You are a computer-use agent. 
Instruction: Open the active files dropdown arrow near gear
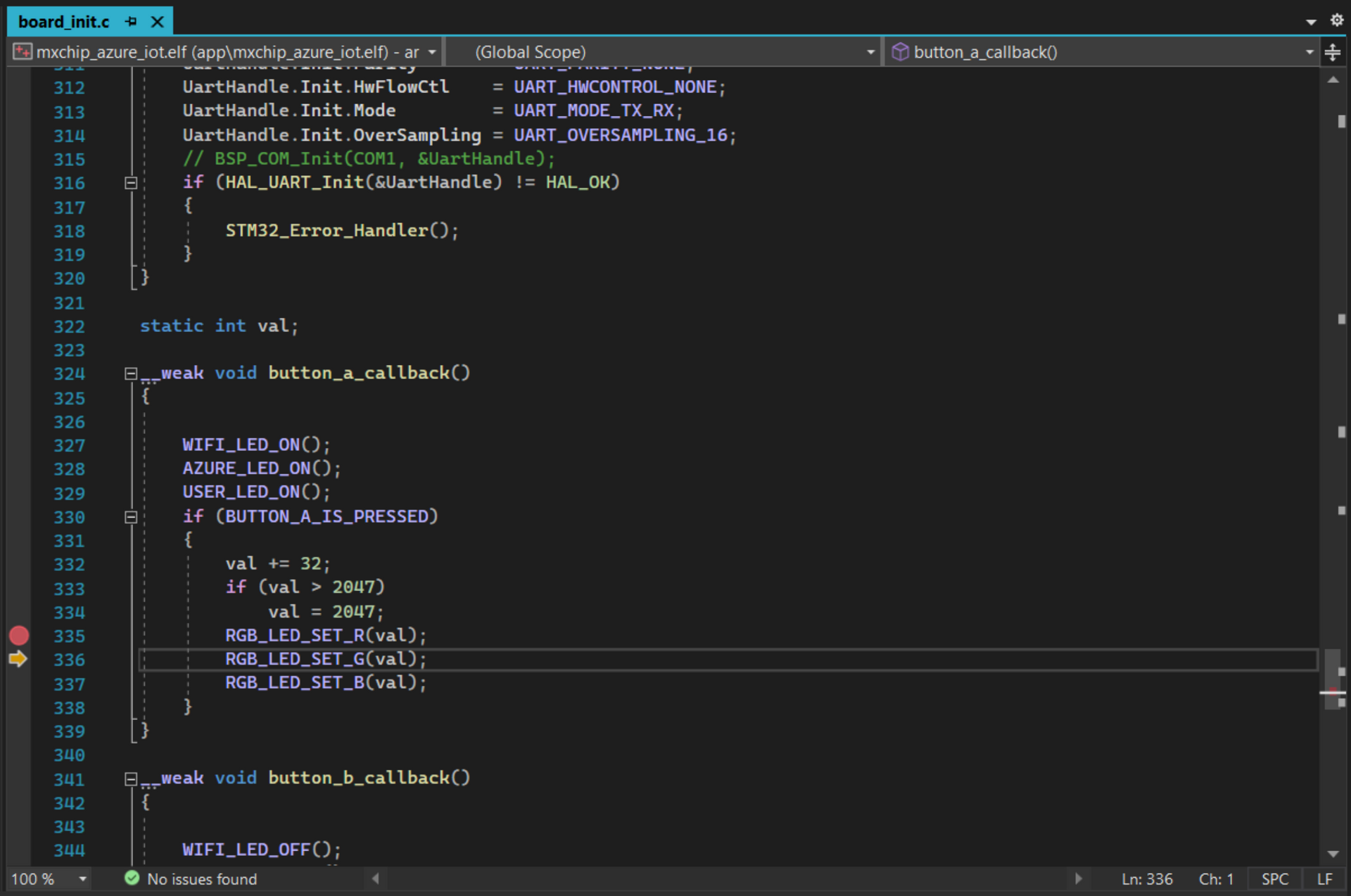[1310, 22]
